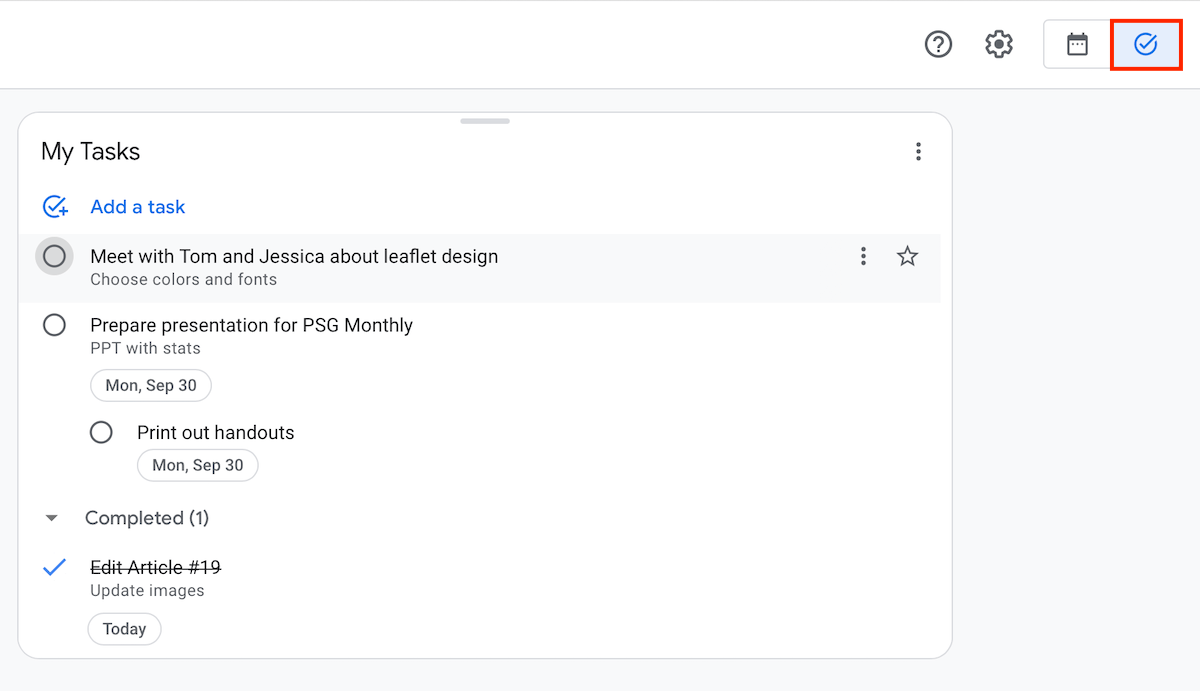This screenshot has height=691, width=1200.
Task: Click the Today date chip
Action: 124,629
